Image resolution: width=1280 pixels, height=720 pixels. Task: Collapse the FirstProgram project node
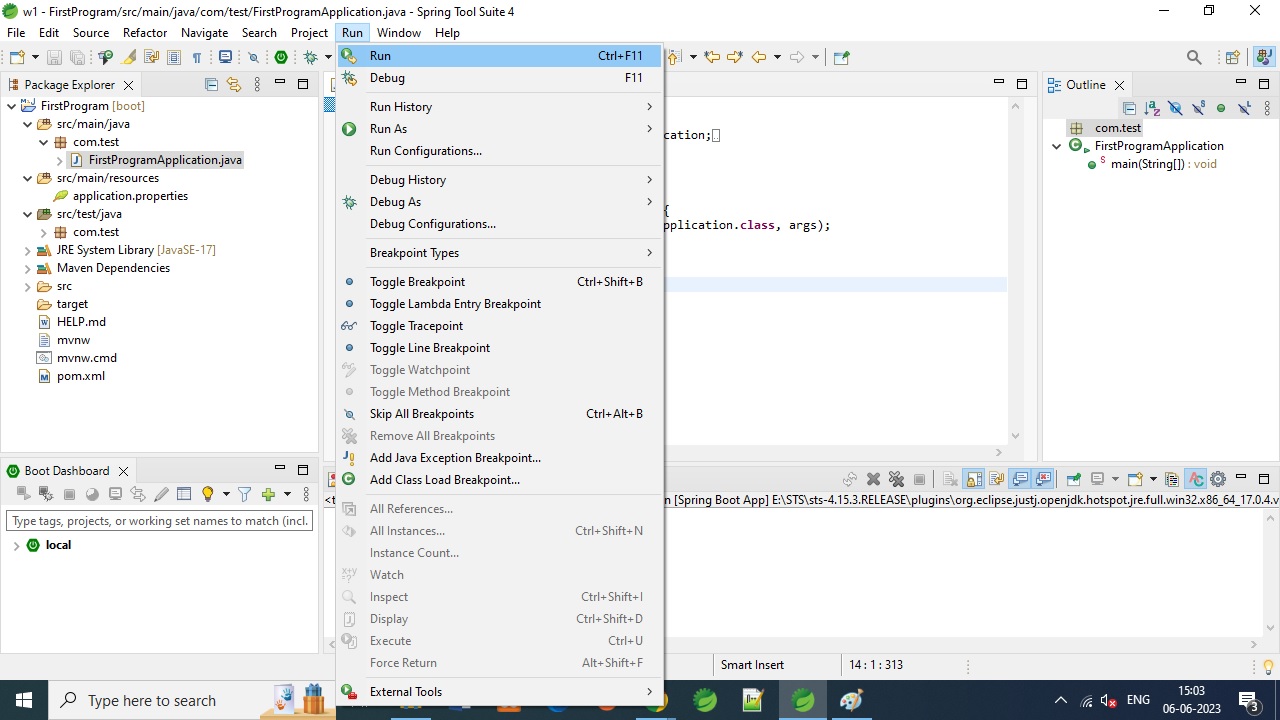[11, 106]
